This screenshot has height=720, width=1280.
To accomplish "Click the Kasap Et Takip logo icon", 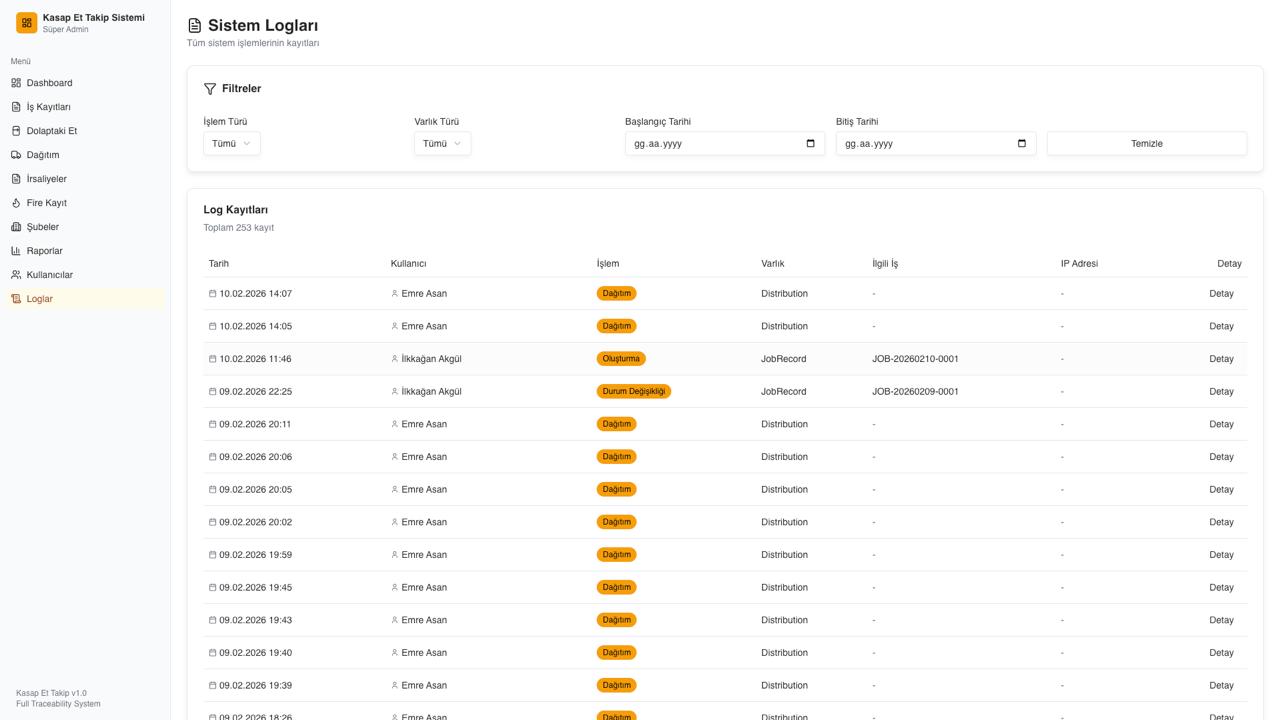I will coord(27,23).
